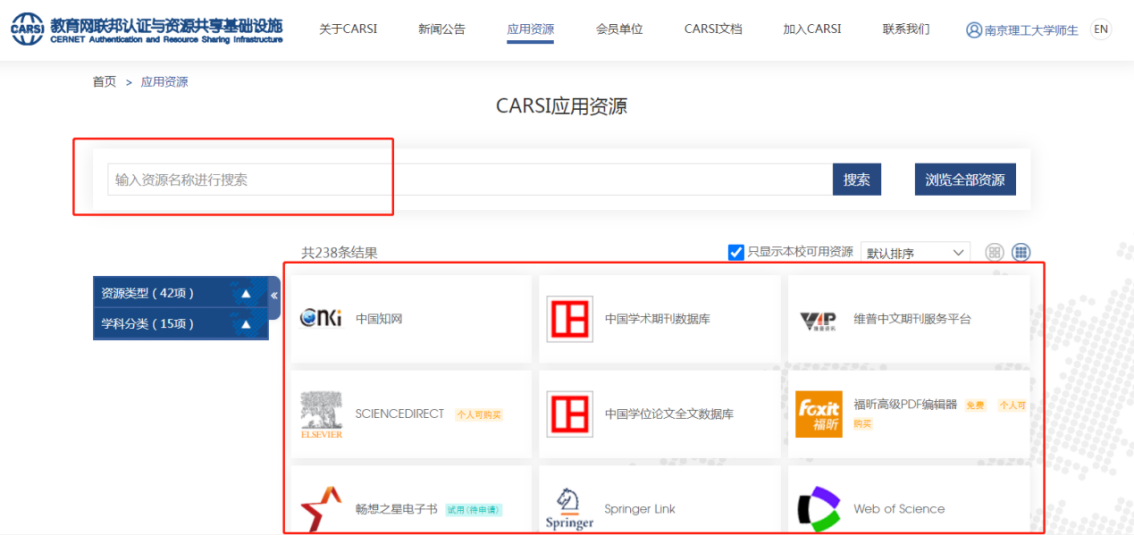Open 中国学位论文全文数据库 resource title

(670, 414)
